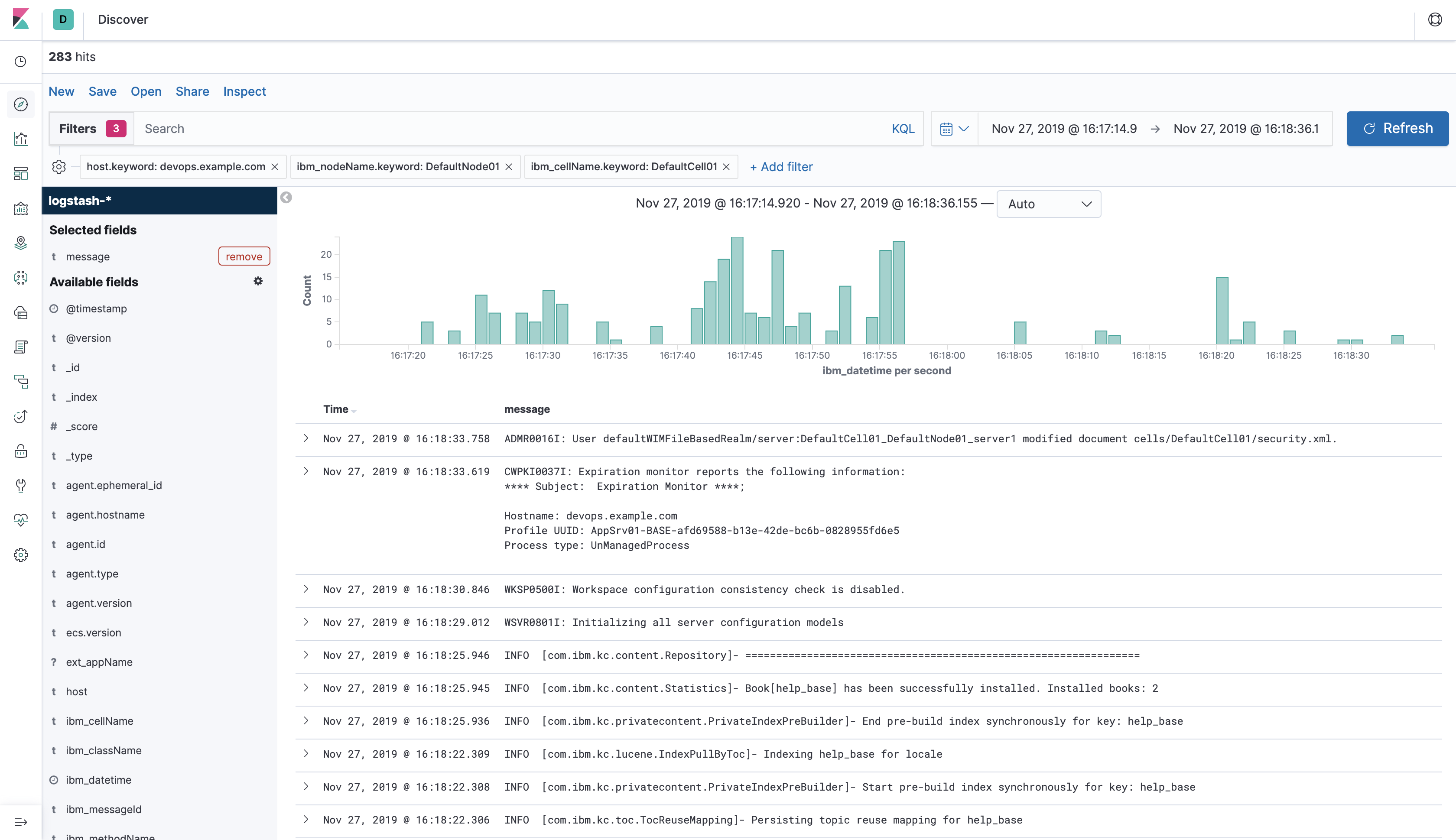Open Dev Tools wrench icon
This screenshot has height=840, width=1456.
[21, 485]
